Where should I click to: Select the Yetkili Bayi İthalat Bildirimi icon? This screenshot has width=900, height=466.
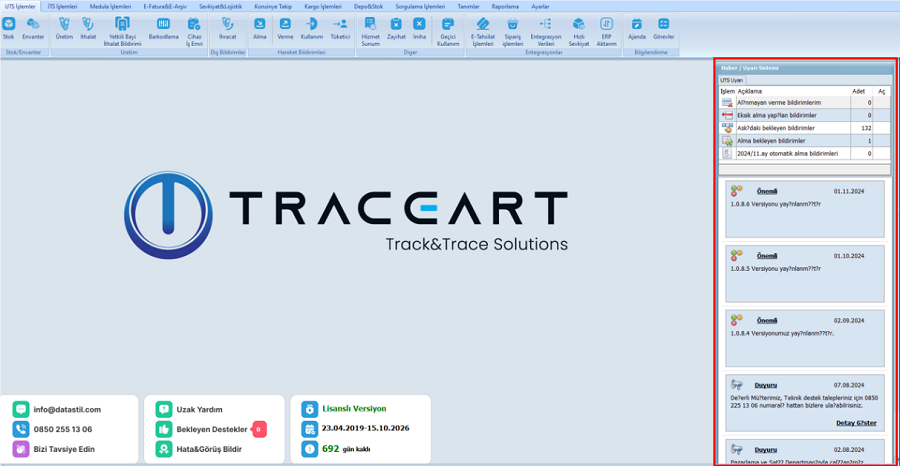point(123,27)
